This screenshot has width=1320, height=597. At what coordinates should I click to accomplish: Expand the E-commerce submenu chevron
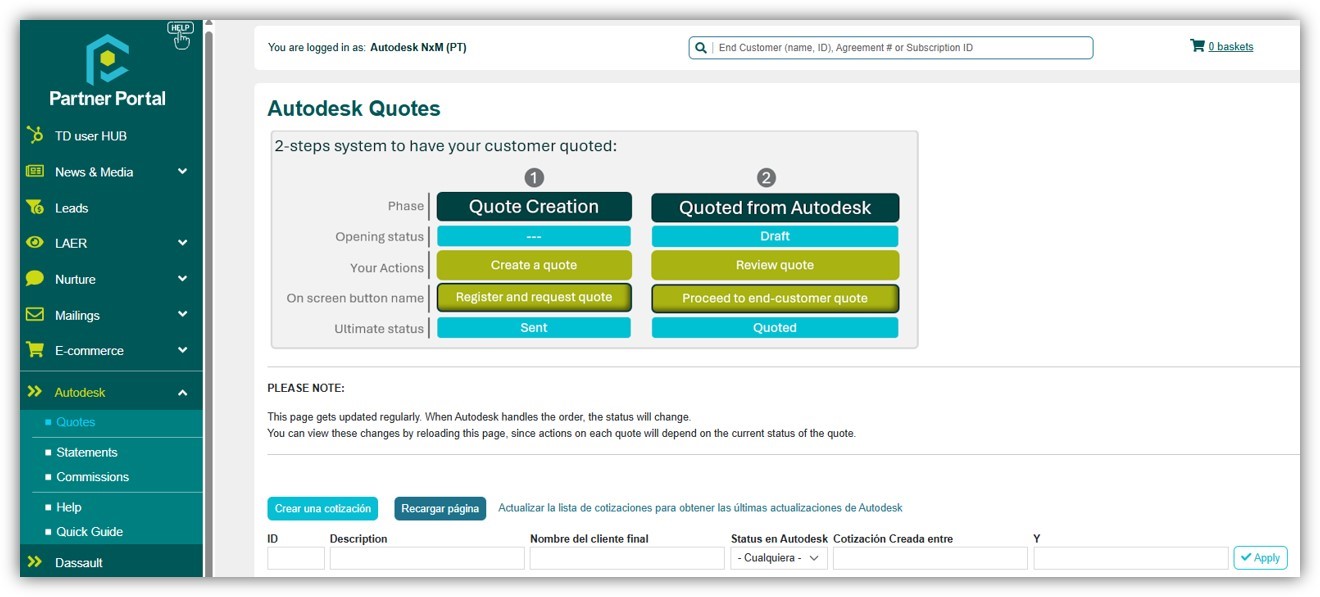[x=182, y=350]
